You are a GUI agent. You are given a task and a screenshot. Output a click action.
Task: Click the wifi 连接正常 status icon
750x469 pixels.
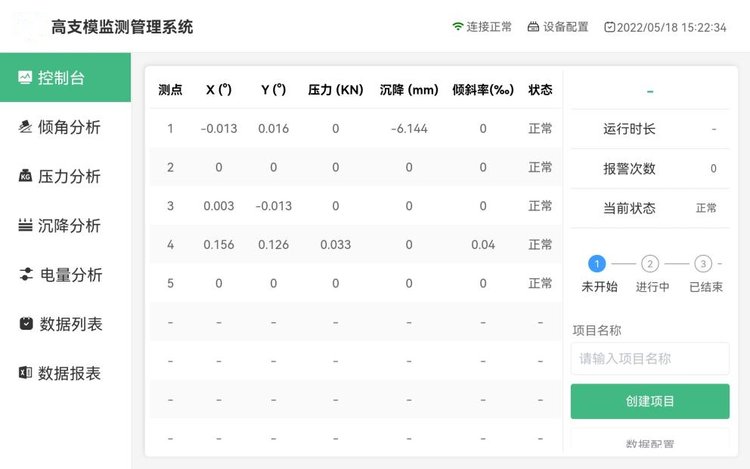point(458,27)
